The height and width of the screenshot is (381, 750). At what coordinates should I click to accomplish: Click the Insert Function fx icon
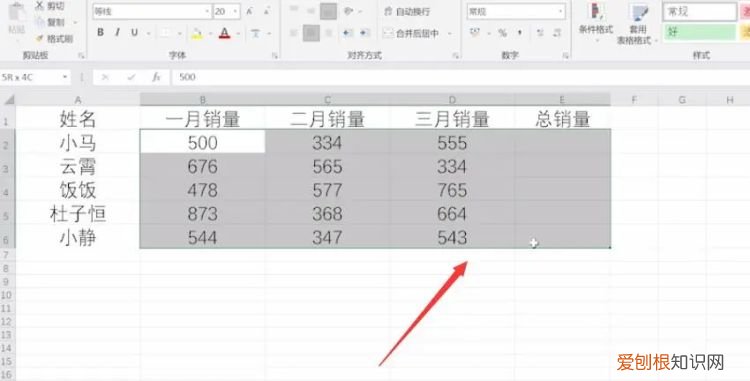[x=156, y=77]
